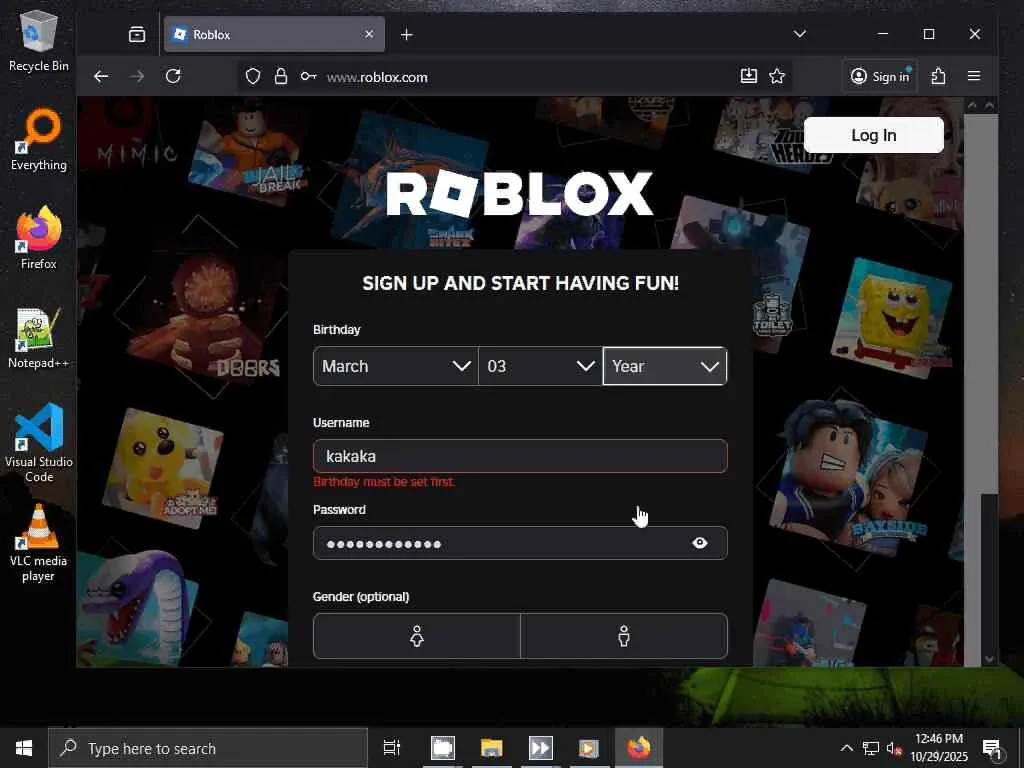The width and height of the screenshot is (1024, 768).
Task: Click the Firefox account Sign in button
Action: (880, 76)
